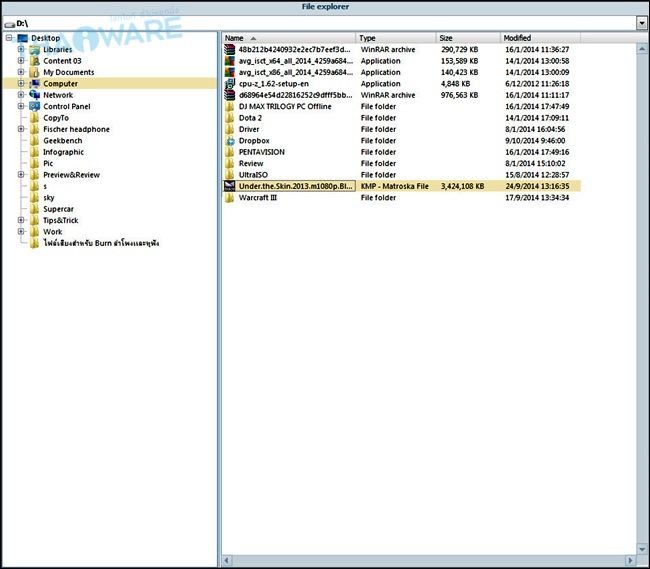Click the horizontal scrollbar right arrow
Screen dimensions: 650x569
(631, 560)
